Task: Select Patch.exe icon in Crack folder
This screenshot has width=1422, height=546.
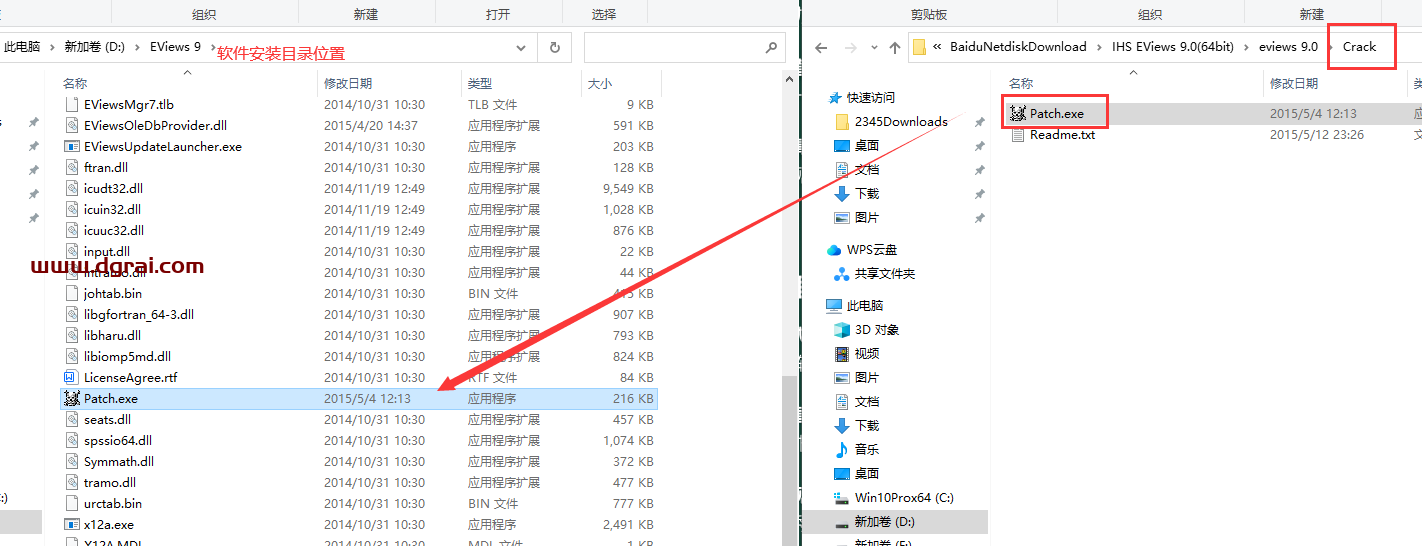Action: (x=1018, y=114)
